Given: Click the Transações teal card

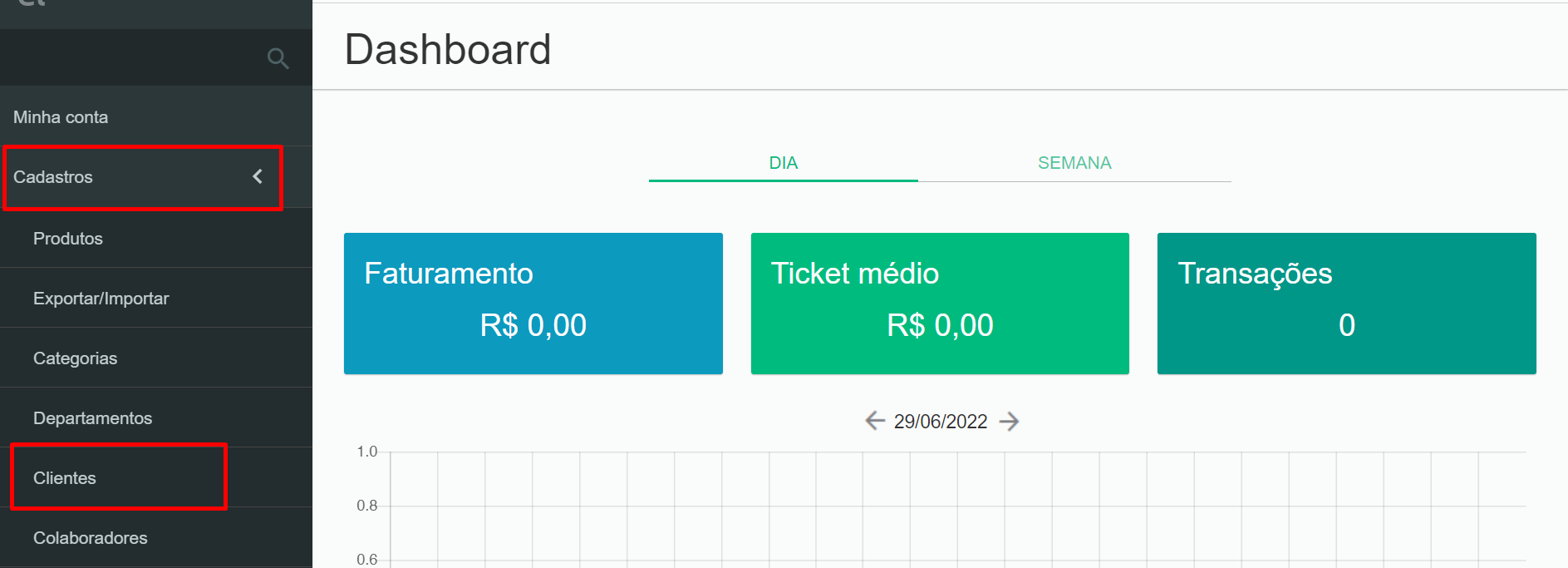Looking at the screenshot, I should (x=1346, y=304).
